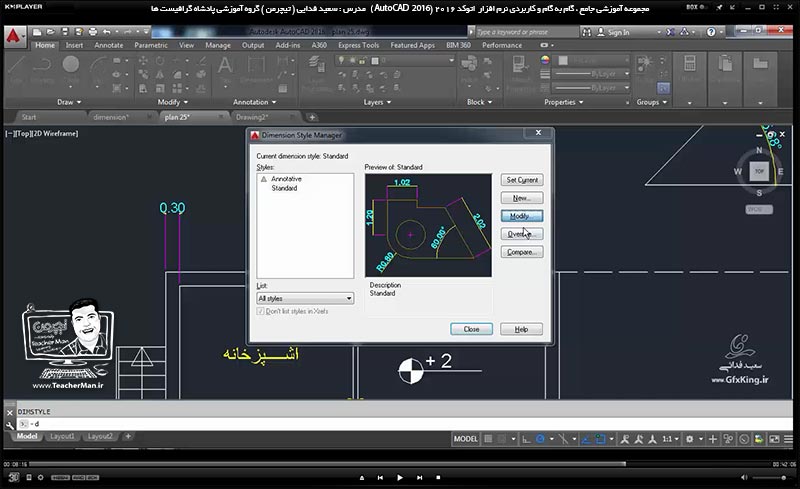Viewport: 800px width, 489px height.
Task: Click the Override... button
Action: pos(522,234)
